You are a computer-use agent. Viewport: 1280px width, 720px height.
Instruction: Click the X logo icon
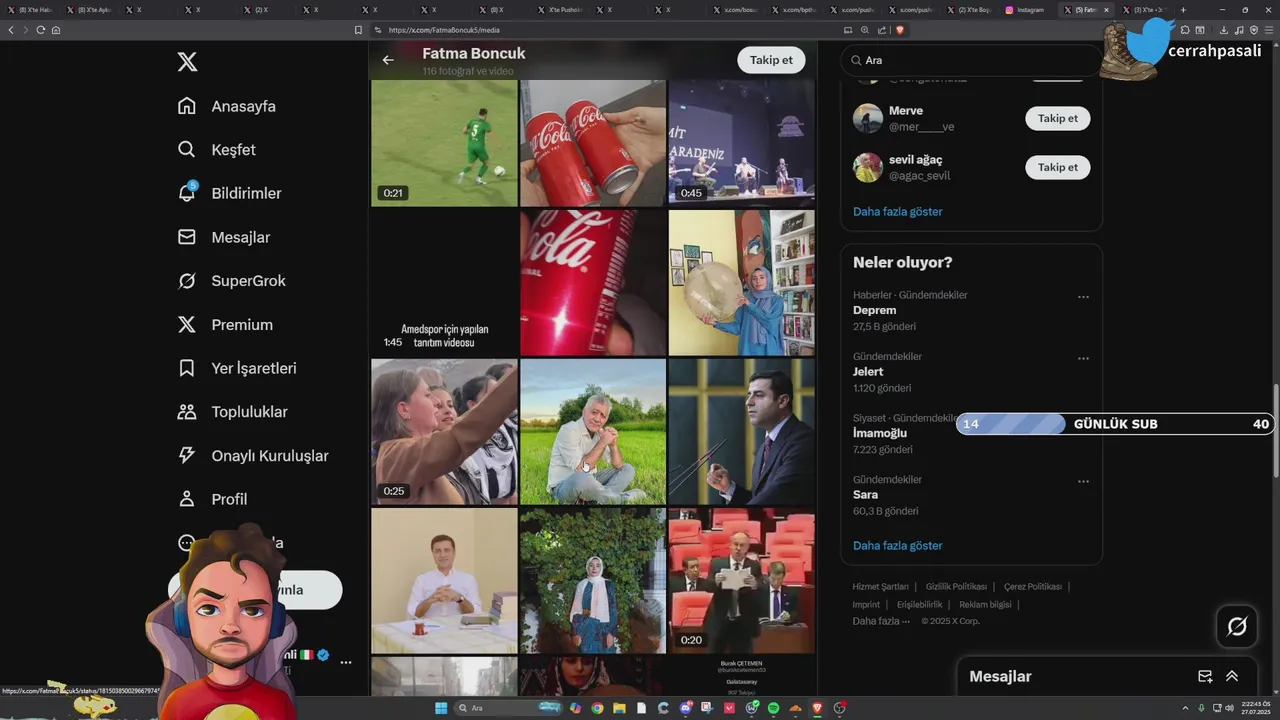187,62
